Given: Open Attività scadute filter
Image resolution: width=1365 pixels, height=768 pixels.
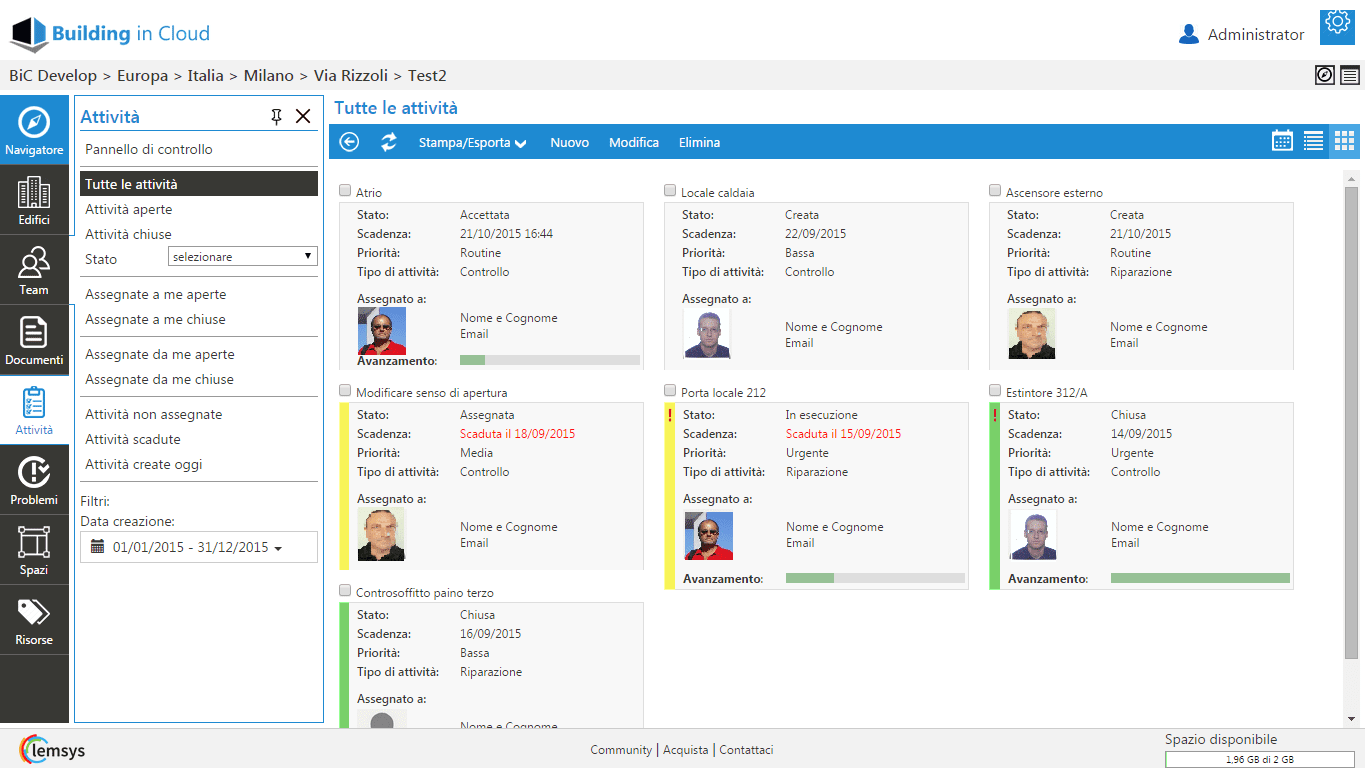Looking at the screenshot, I should tap(133, 439).
